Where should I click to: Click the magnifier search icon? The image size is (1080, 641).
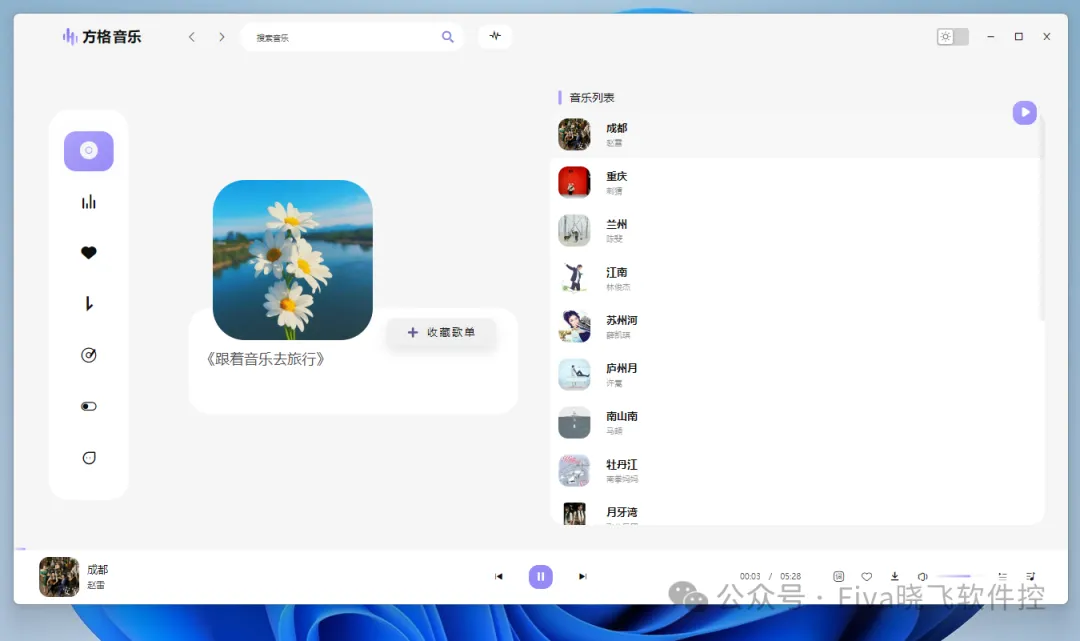pos(448,37)
